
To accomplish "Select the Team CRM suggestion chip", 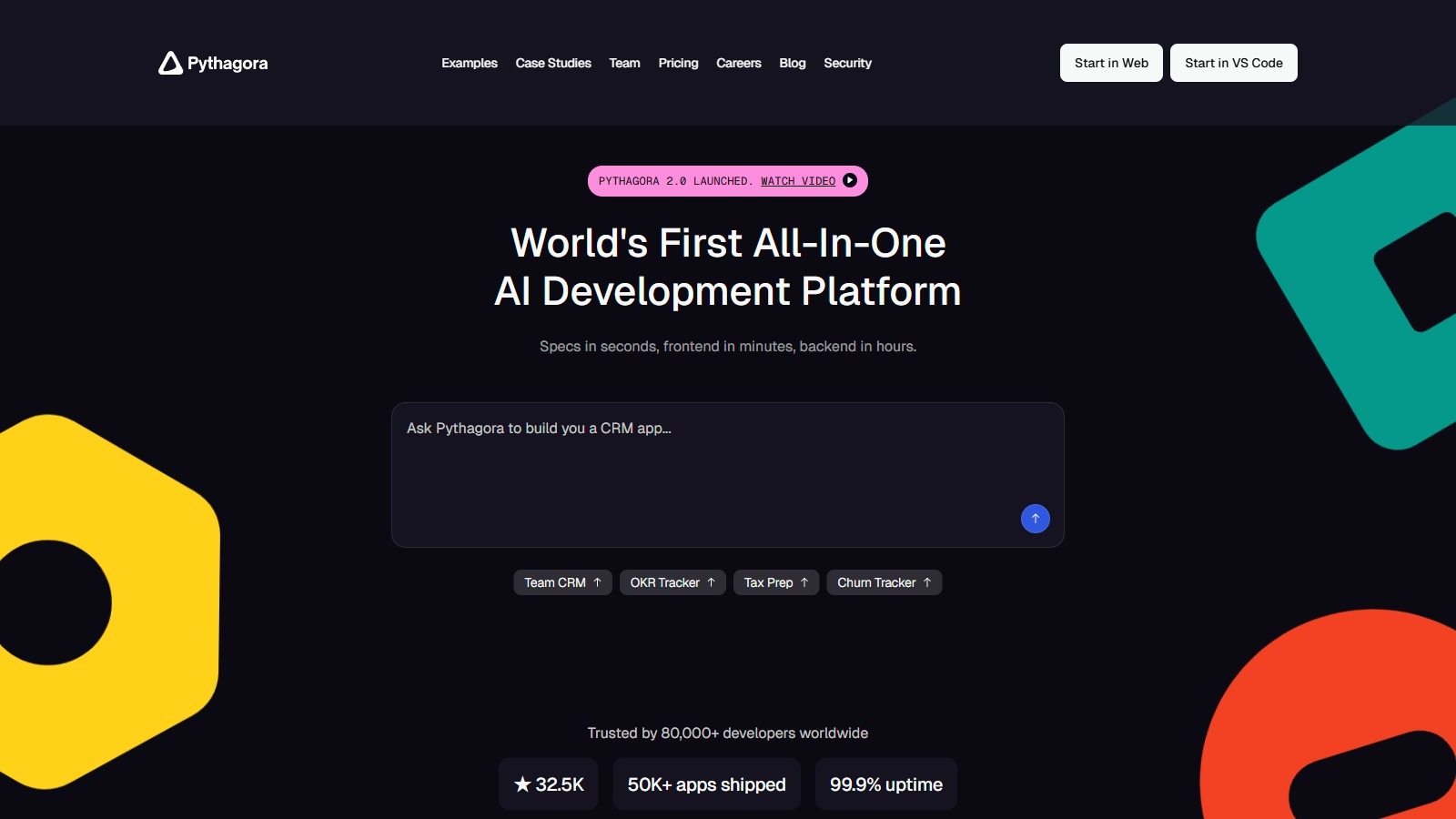I will (562, 582).
